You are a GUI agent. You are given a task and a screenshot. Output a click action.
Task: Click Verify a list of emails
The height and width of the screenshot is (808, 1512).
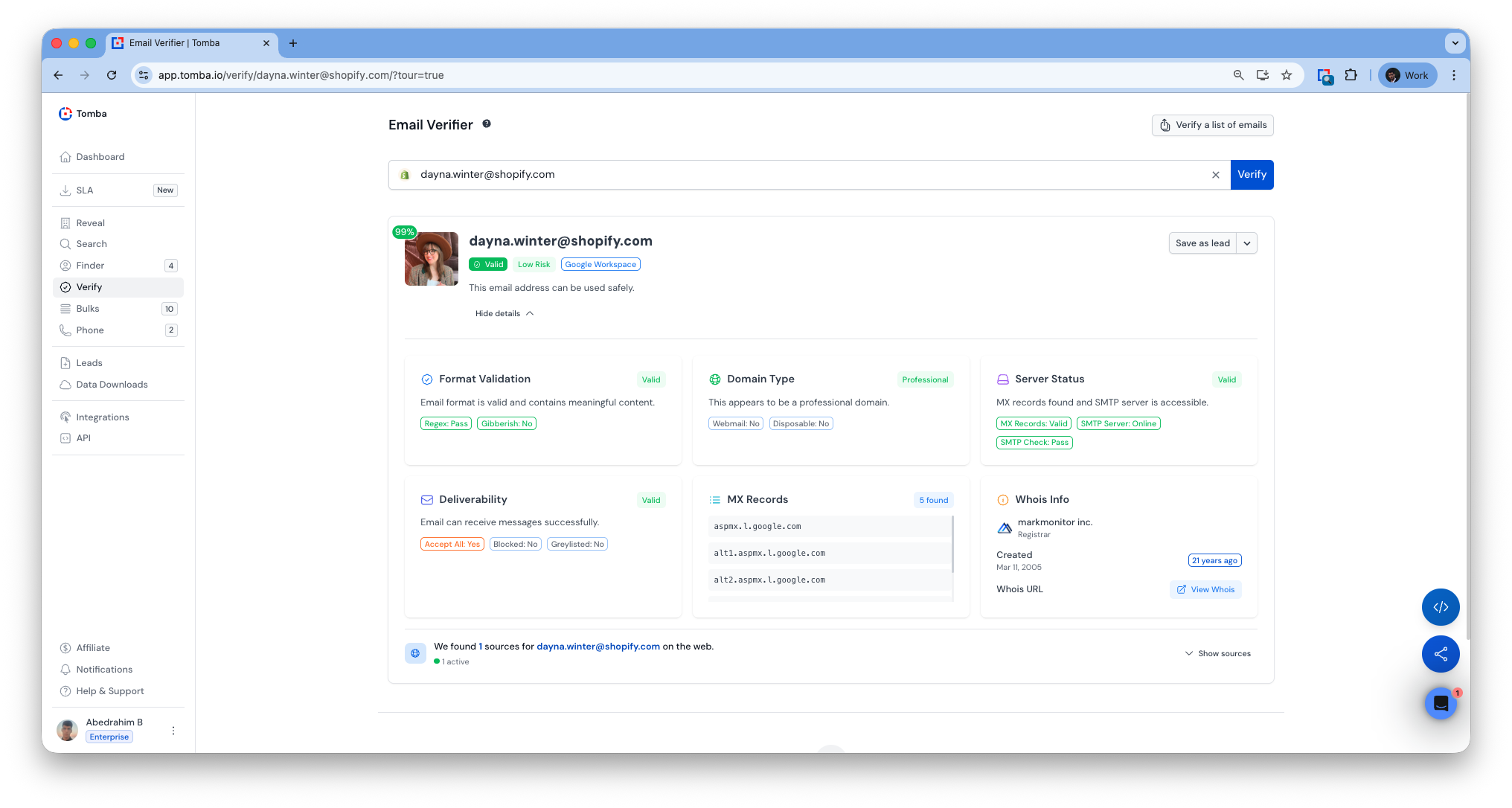pos(1213,125)
